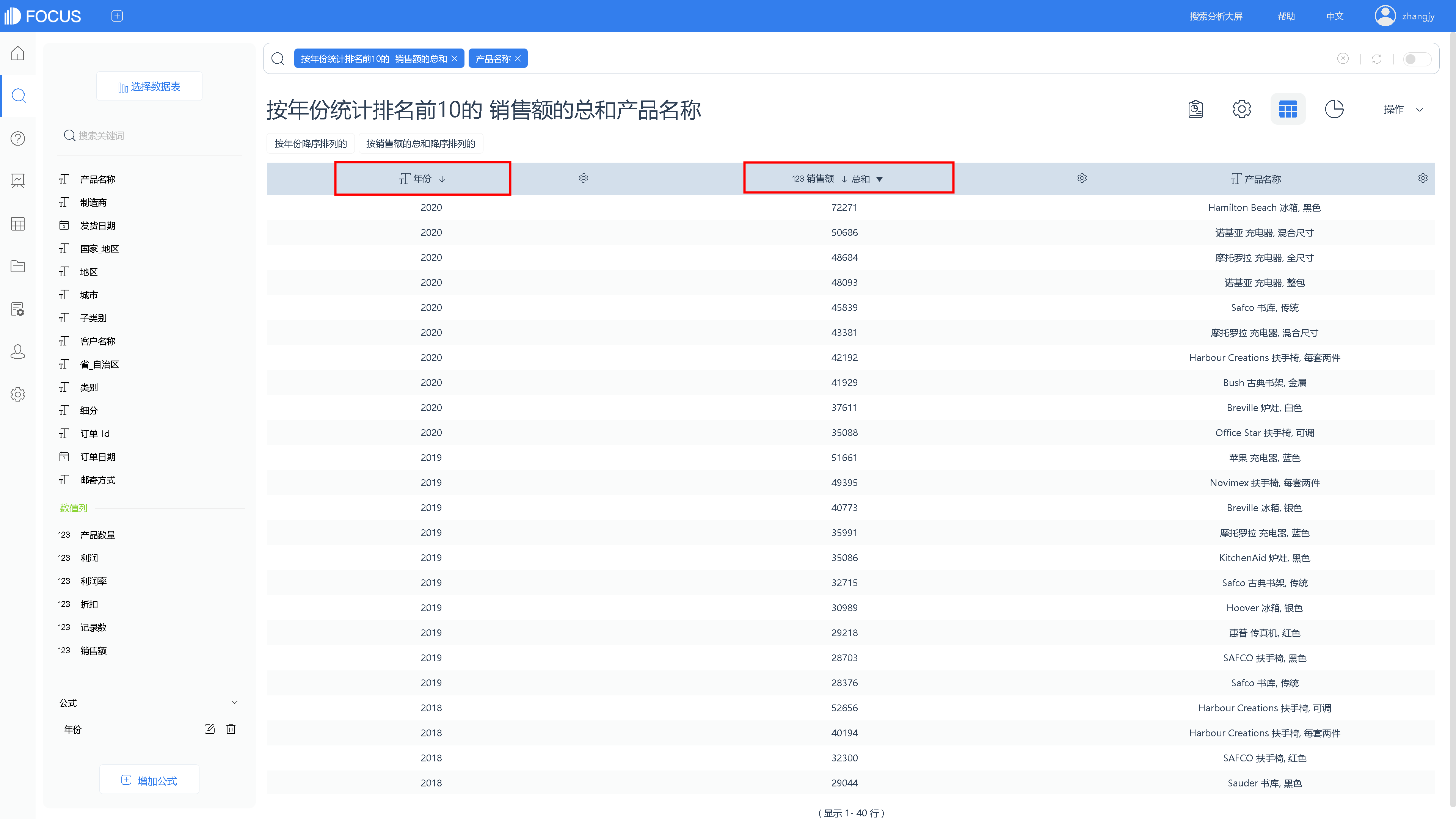Screen dimensions: 1456x819
Task: Open the system settings gear in sidebar
Action: [18, 394]
